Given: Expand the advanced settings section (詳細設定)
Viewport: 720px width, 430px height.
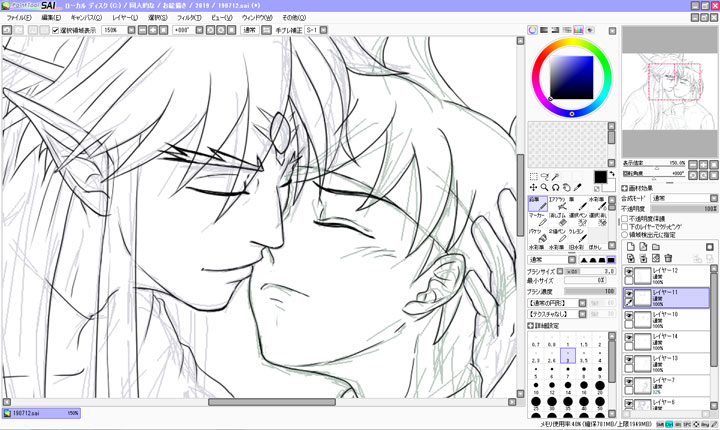Looking at the screenshot, I should (x=531, y=326).
